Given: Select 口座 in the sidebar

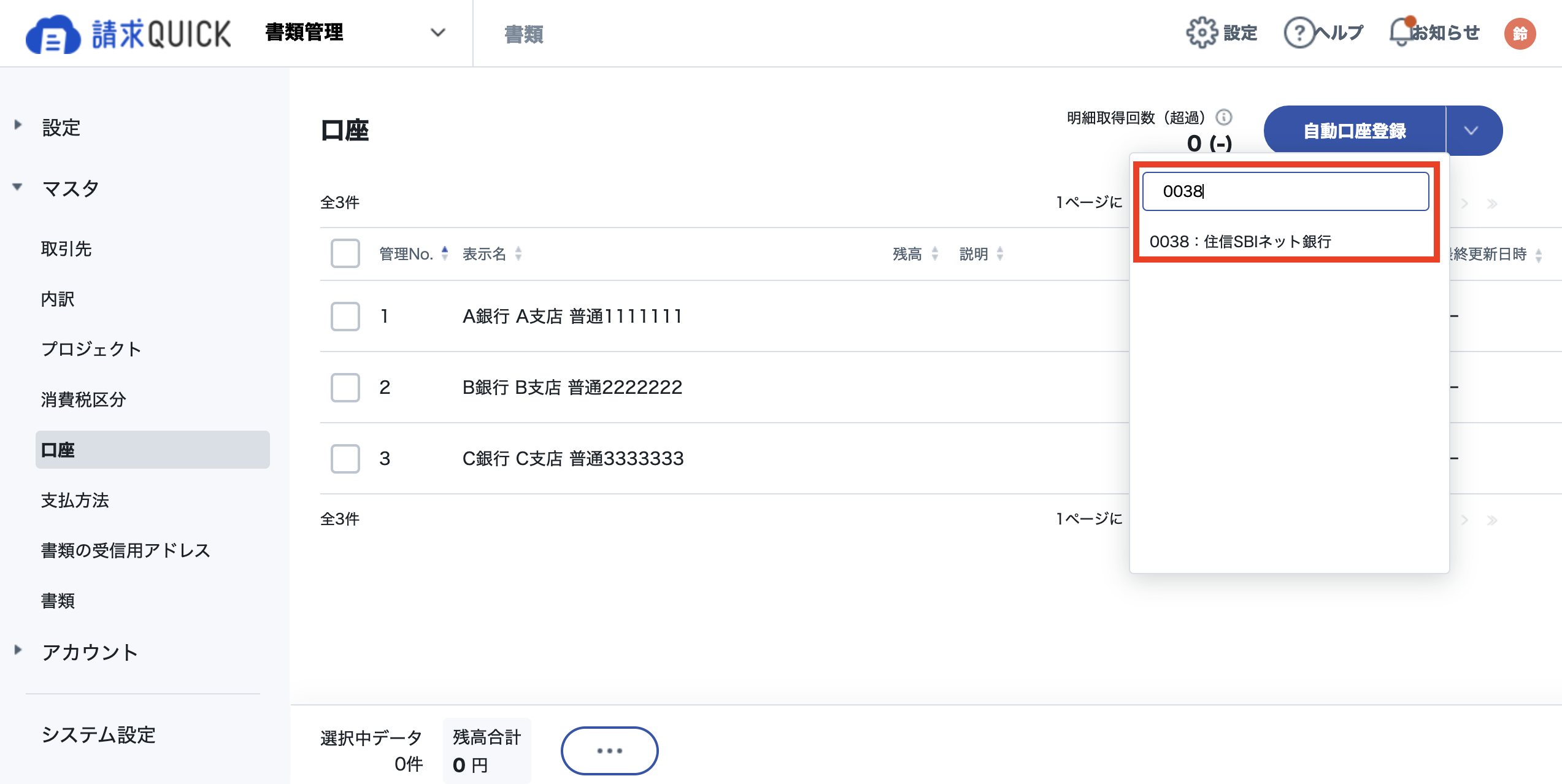Looking at the screenshot, I should tap(152, 450).
